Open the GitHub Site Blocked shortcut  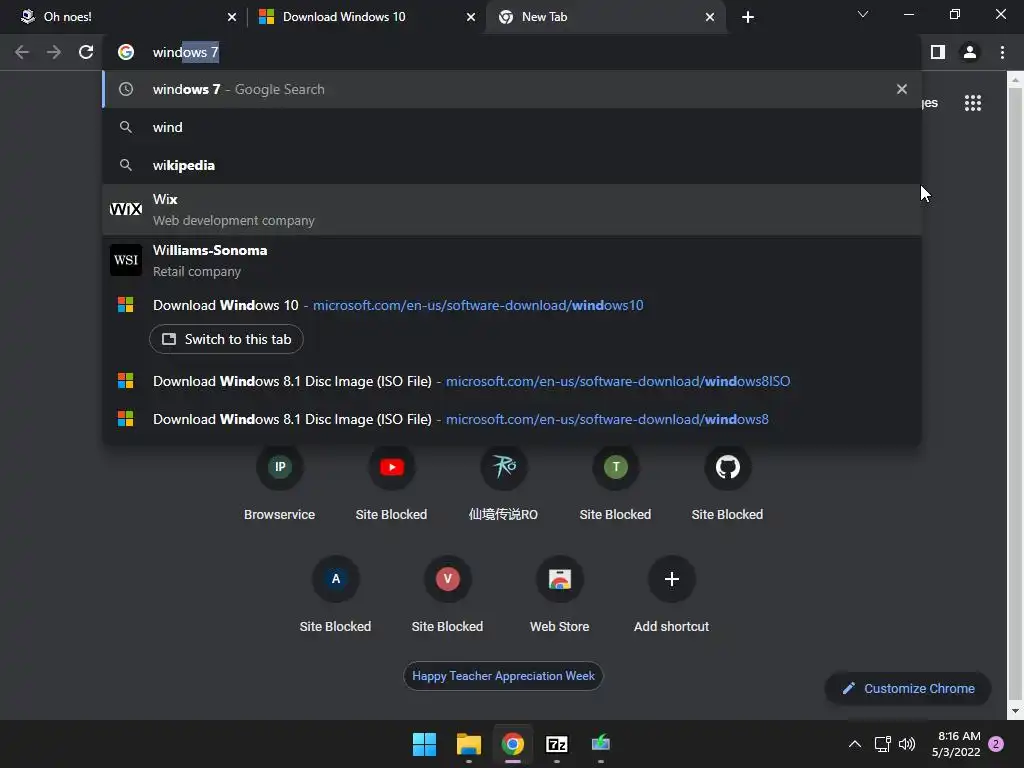coord(728,484)
